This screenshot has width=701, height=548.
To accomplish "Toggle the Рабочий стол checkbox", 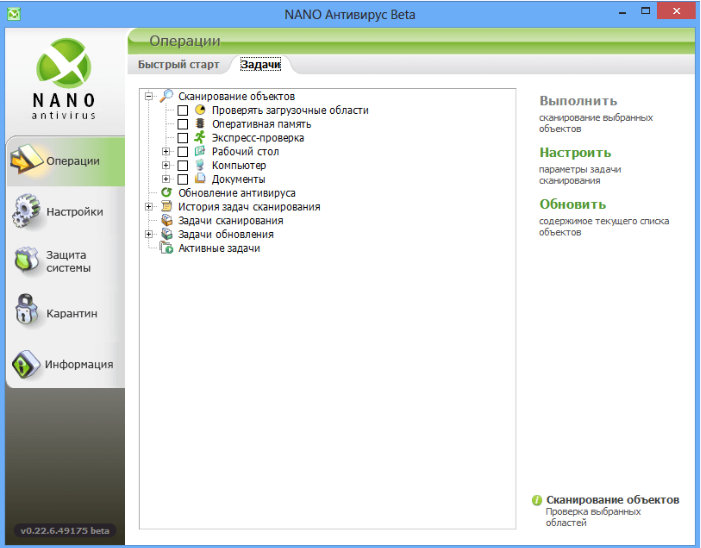I will [182, 152].
